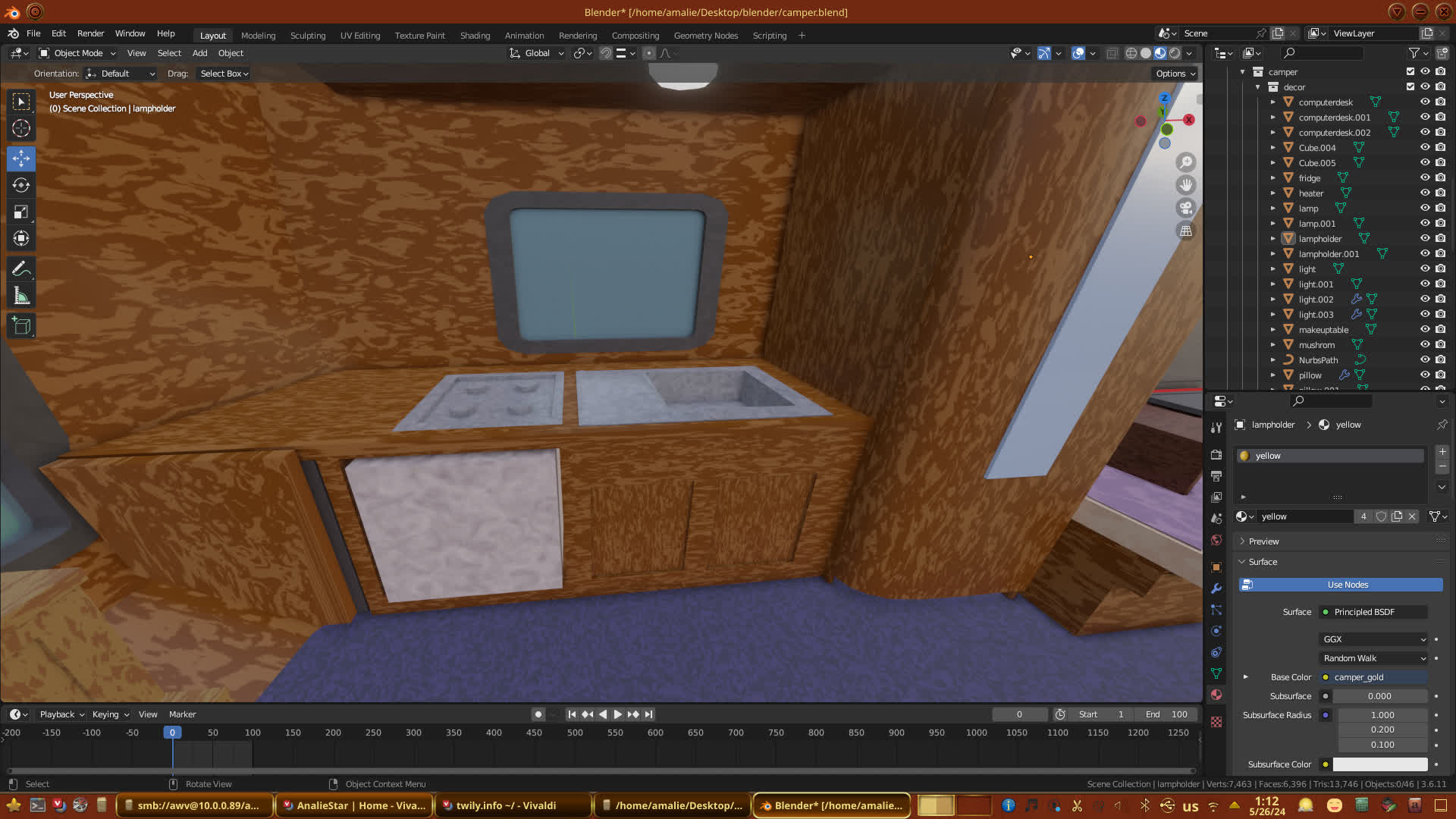
Task: Click the Subsurface Color swatch
Action: 1379,764
